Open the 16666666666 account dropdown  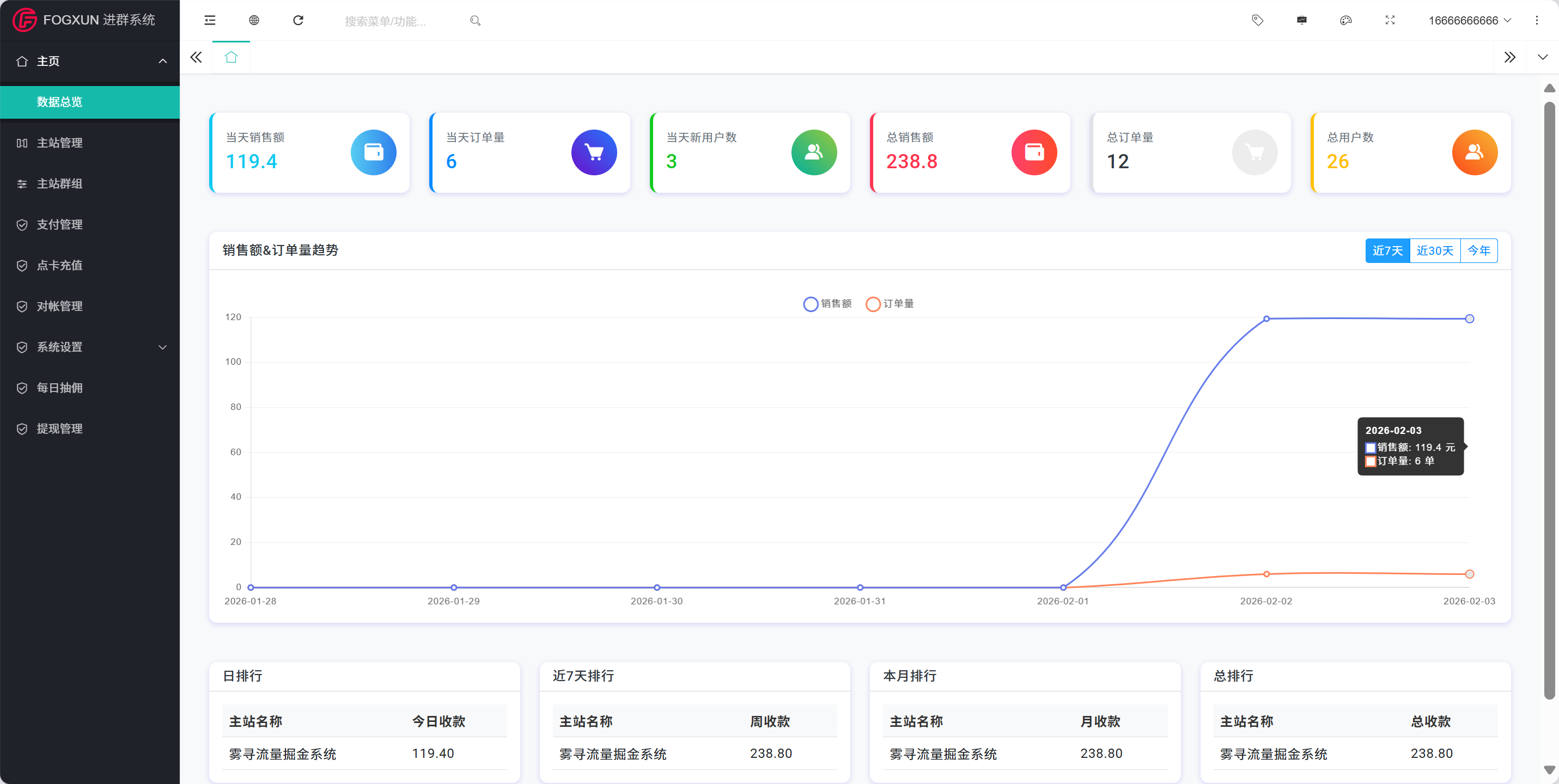pyautogui.click(x=1470, y=21)
